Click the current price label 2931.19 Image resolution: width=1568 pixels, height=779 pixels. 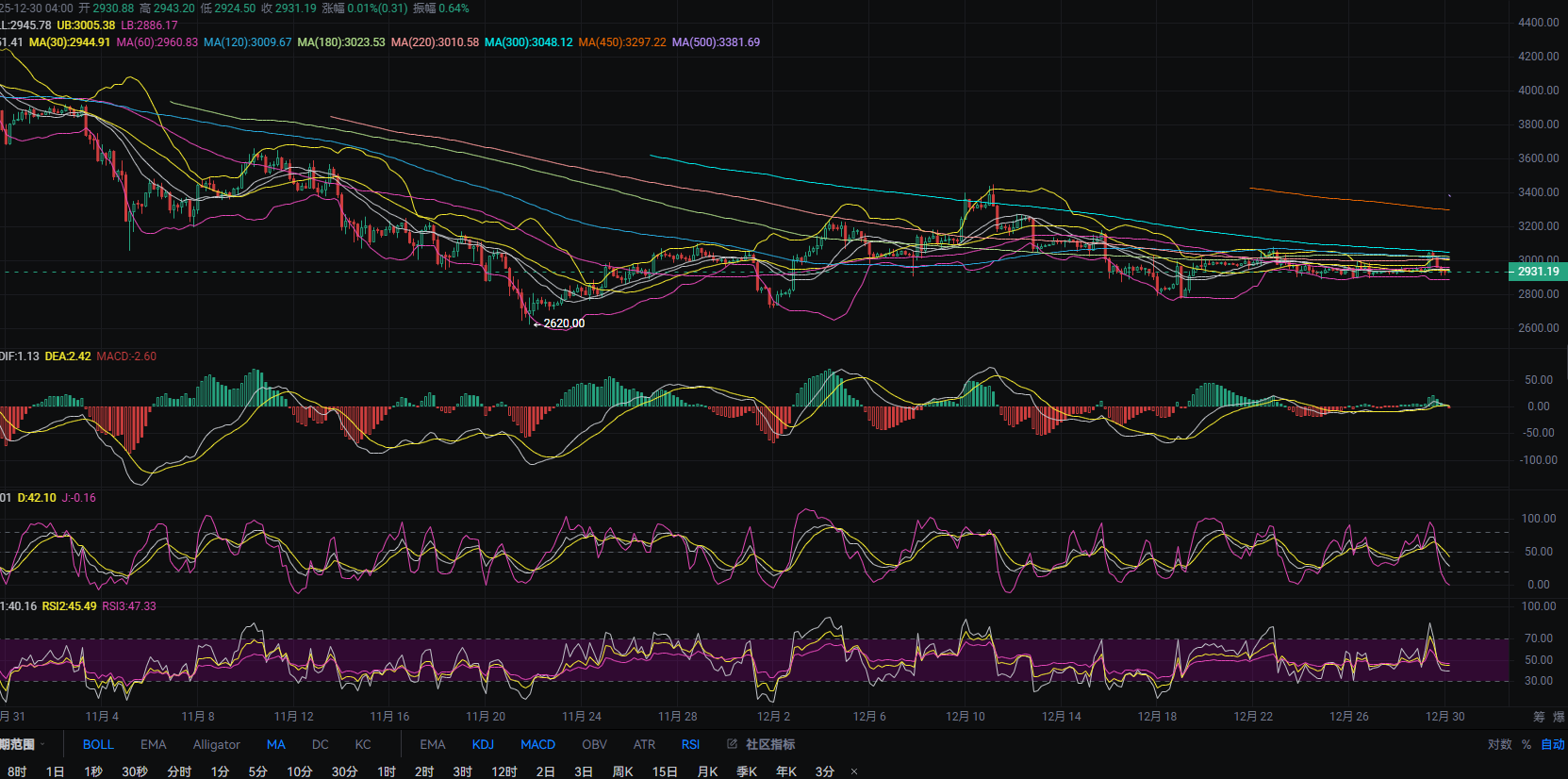coord(1538,272)
